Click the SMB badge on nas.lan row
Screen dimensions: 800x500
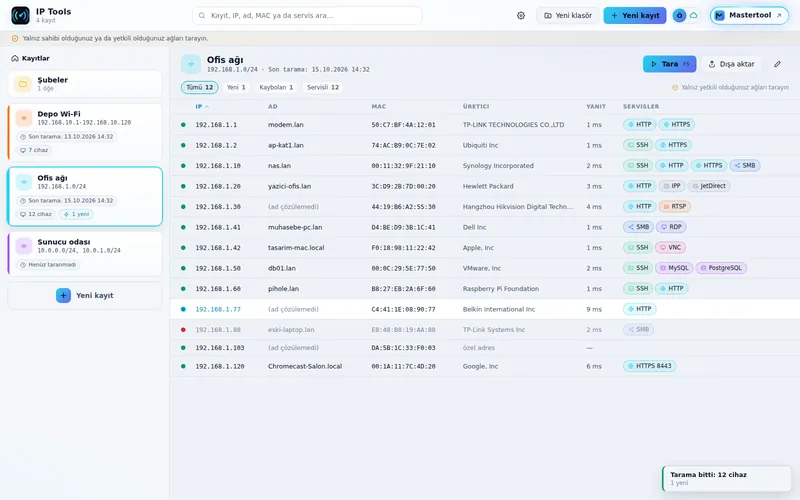coord(745,165)
